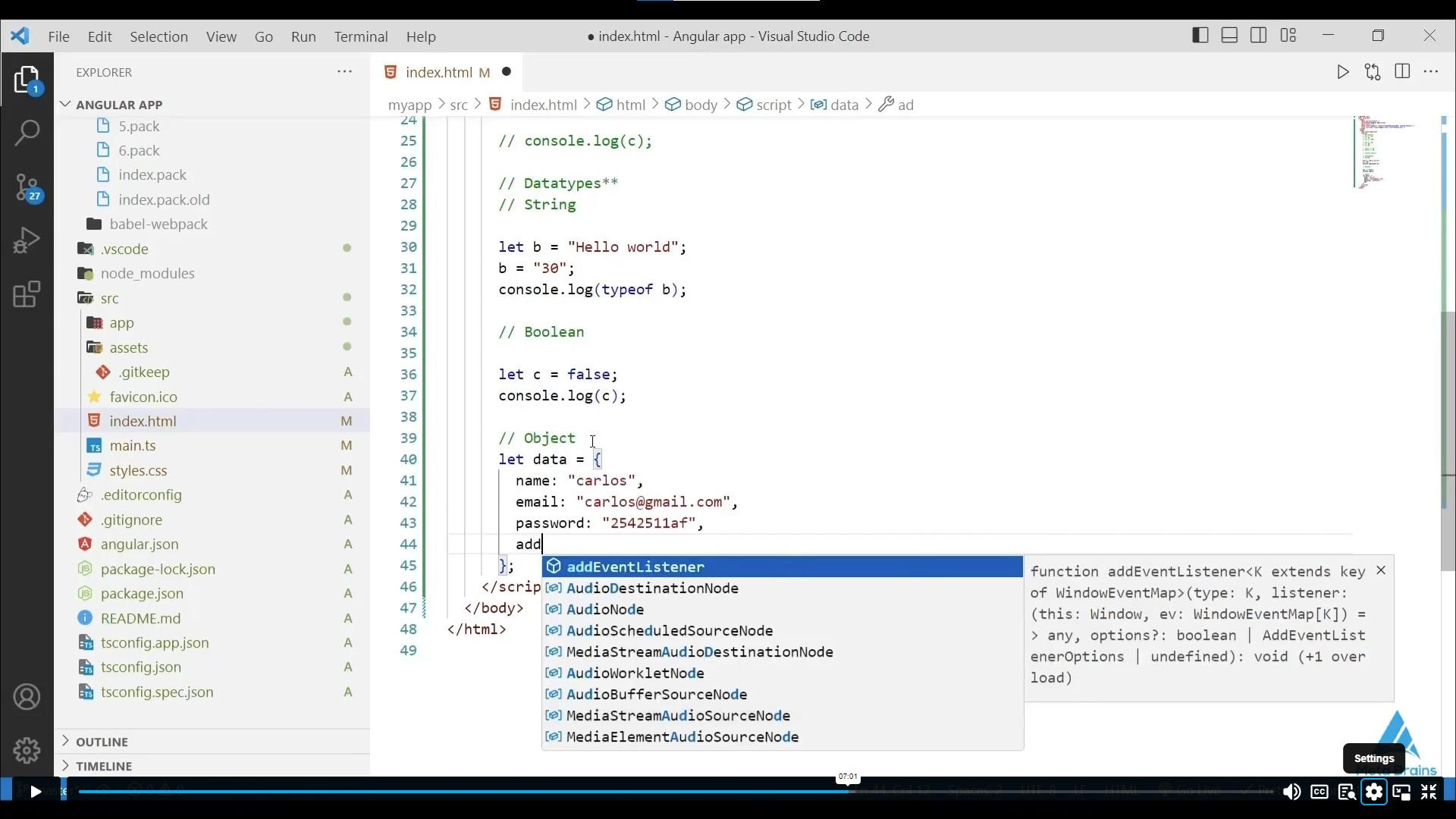Screen dimensions: 1456x819
Task: Open the Customize Layout icon
Action: coord(1288,35)
